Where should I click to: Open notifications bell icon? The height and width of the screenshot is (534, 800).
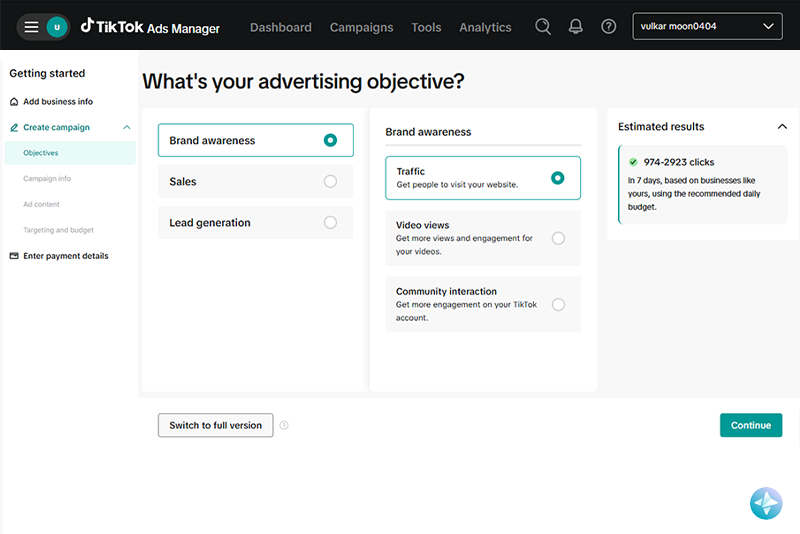tap(576, 27)
